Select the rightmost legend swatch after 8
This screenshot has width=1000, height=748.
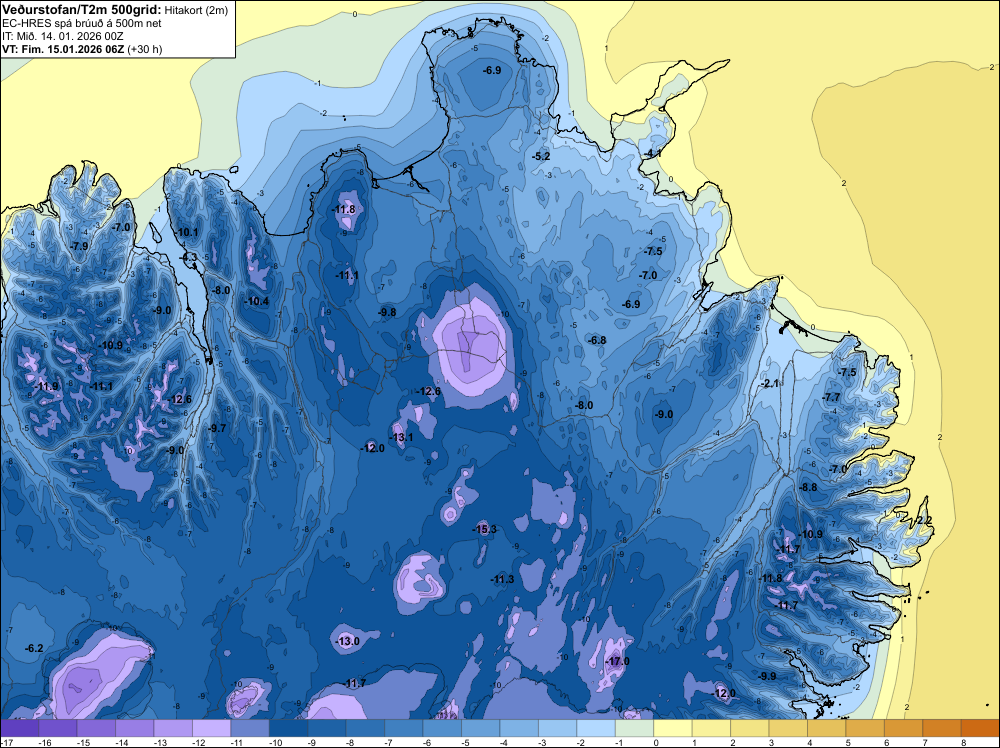pyautogui.click(x=980, y=728)
